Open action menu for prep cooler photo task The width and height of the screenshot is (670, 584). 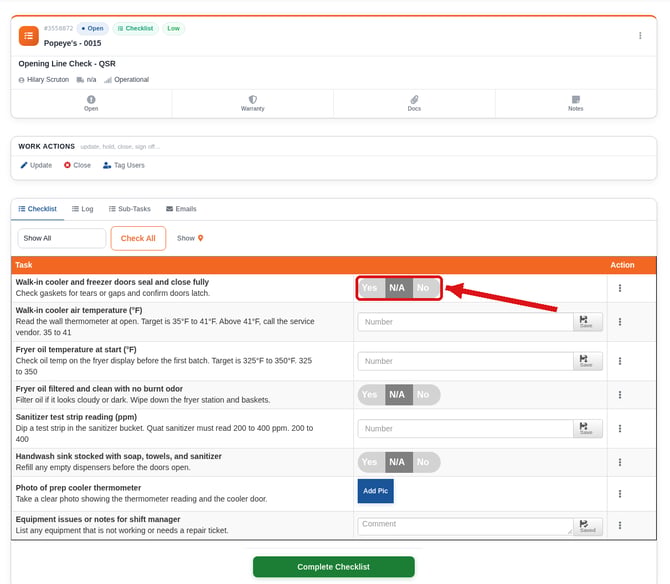tap(620, 494)
